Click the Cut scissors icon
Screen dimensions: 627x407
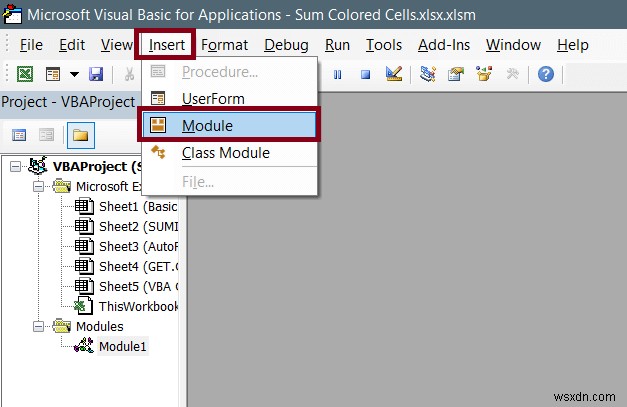pyautogui.click(x=129, y=74)
